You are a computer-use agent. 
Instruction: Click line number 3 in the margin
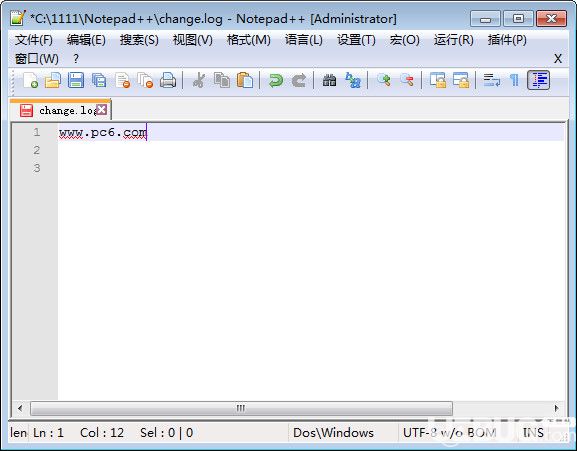pos(36,168)
